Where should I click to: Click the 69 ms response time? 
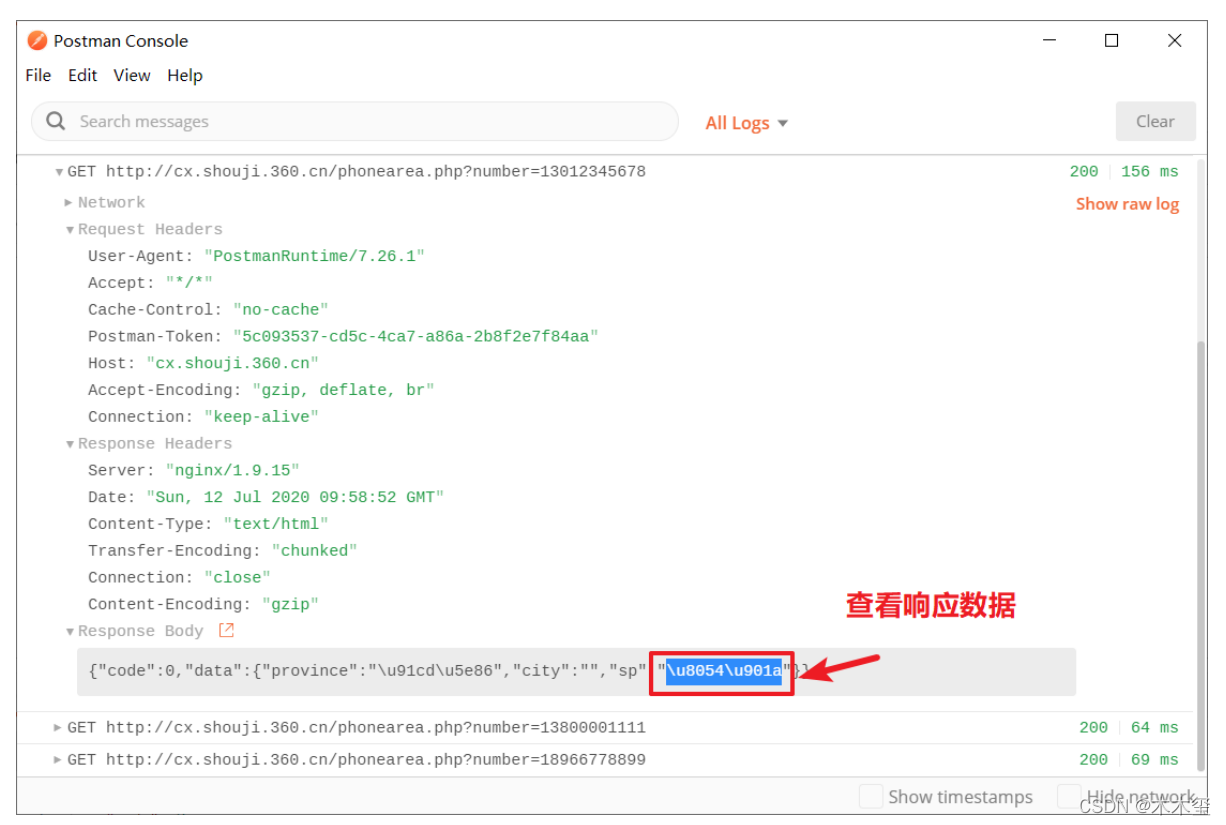coord(1154,760)
